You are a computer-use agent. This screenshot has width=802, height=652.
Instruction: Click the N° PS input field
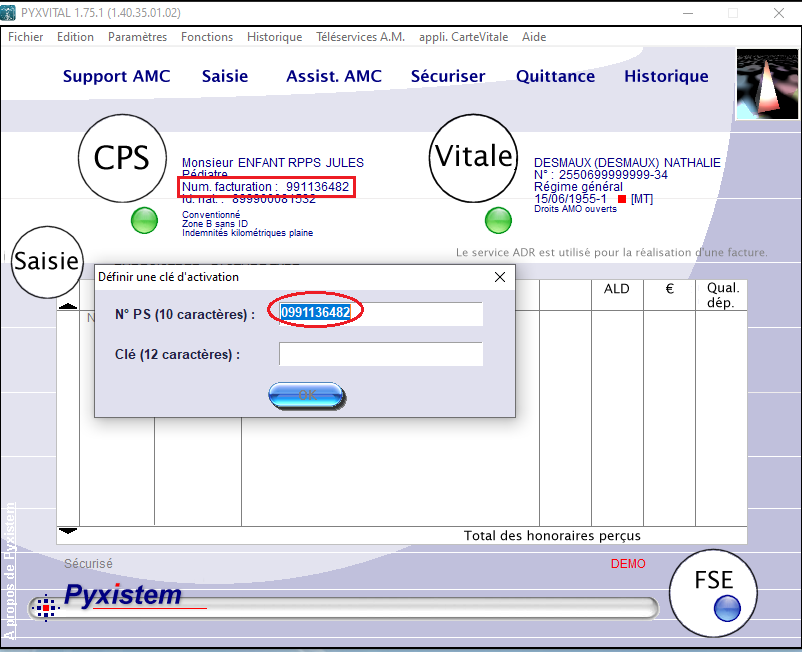pos(381,313)
